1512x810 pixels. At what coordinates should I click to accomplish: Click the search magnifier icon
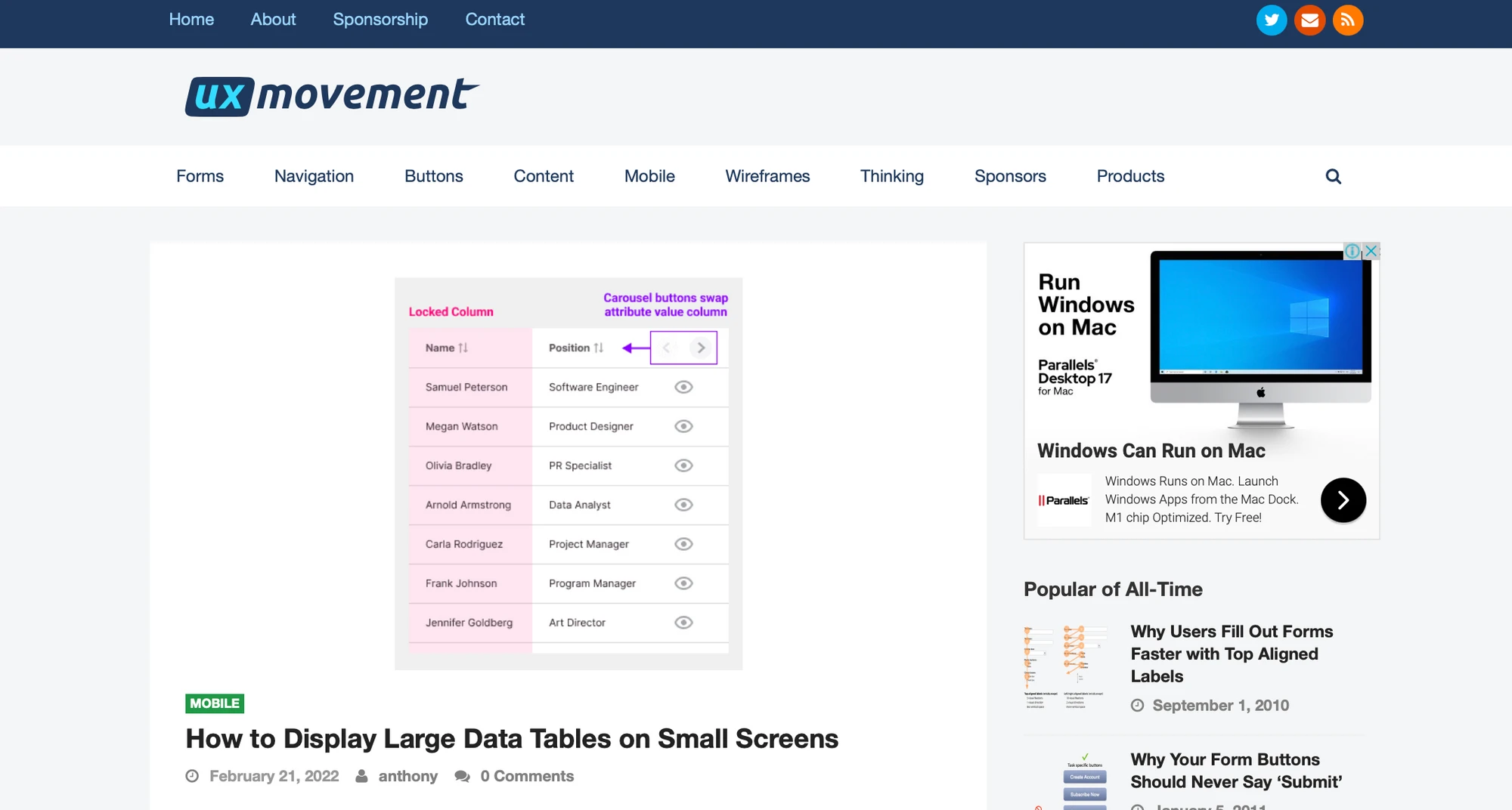tap(1333, 176)
